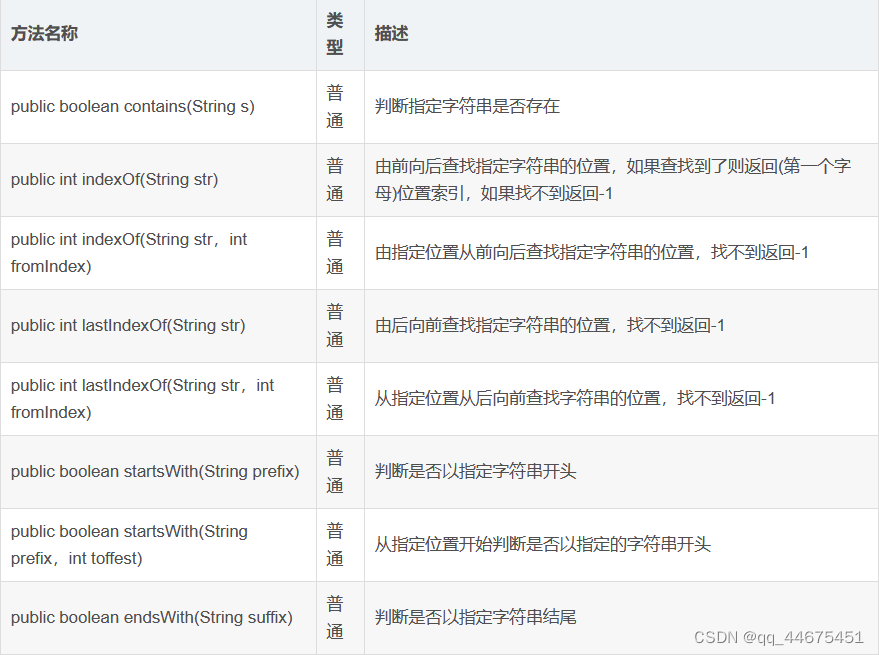
Task: Click the description 从指定位置开始判断是否以指定的字符串开头
Action: (x=543, y=545)
